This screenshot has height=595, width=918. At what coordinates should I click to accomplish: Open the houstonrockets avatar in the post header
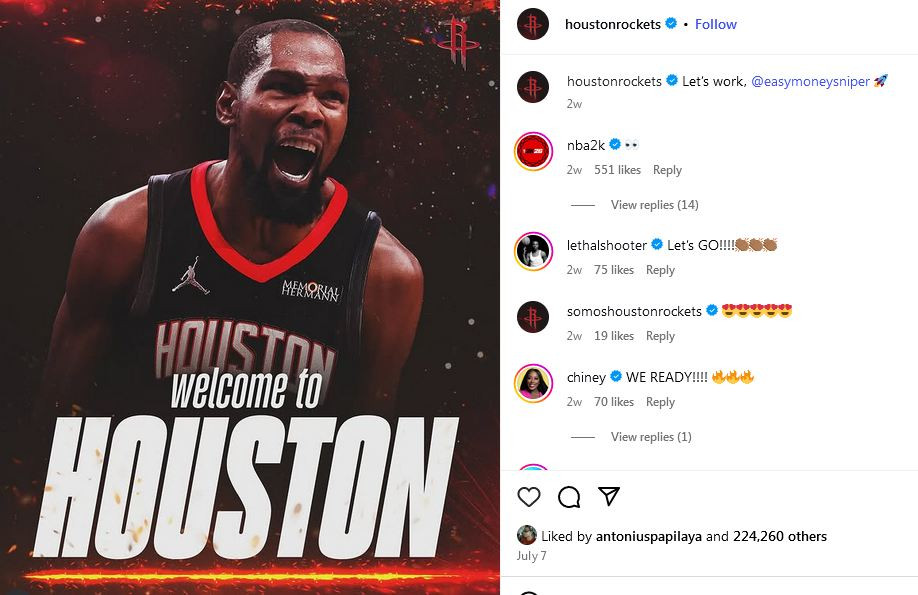tap(533, 25)
